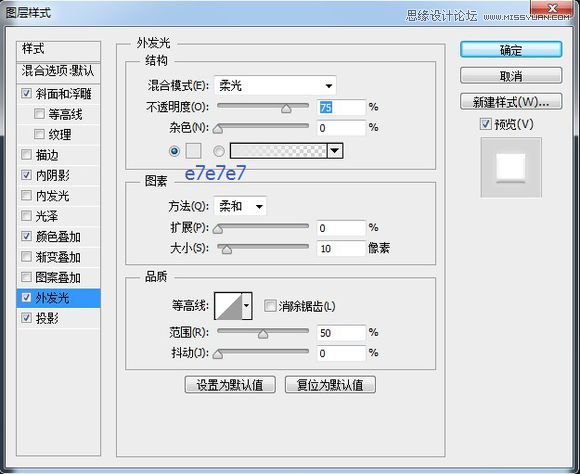Open the 斜面和浮雕 settings entry
The image size is (580, 474).
click(x=64, y=93)
